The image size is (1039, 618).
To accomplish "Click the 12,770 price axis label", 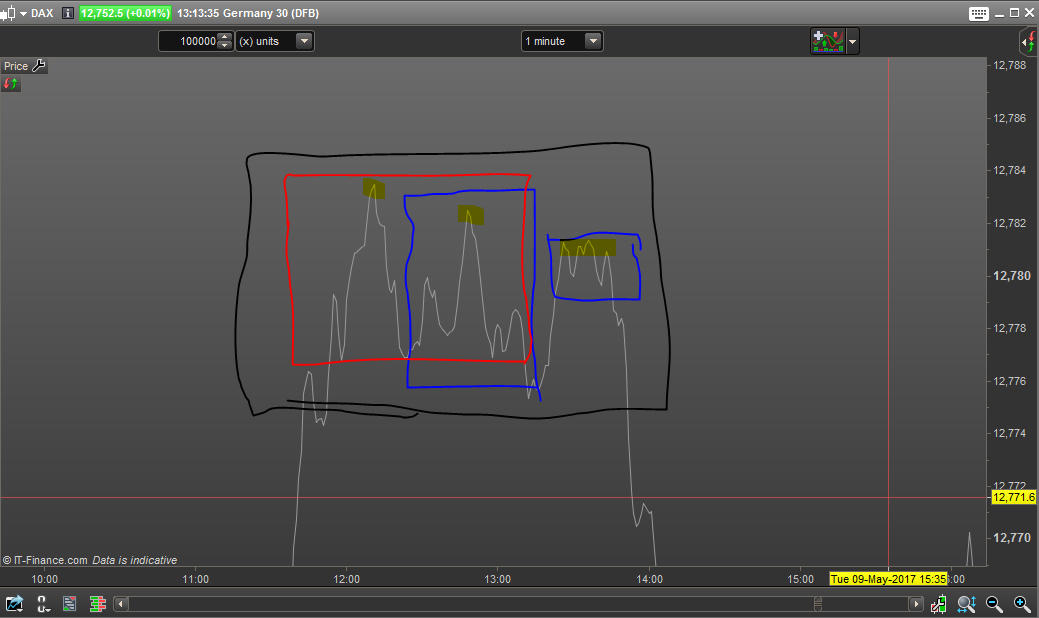I will pos(1012,537).
